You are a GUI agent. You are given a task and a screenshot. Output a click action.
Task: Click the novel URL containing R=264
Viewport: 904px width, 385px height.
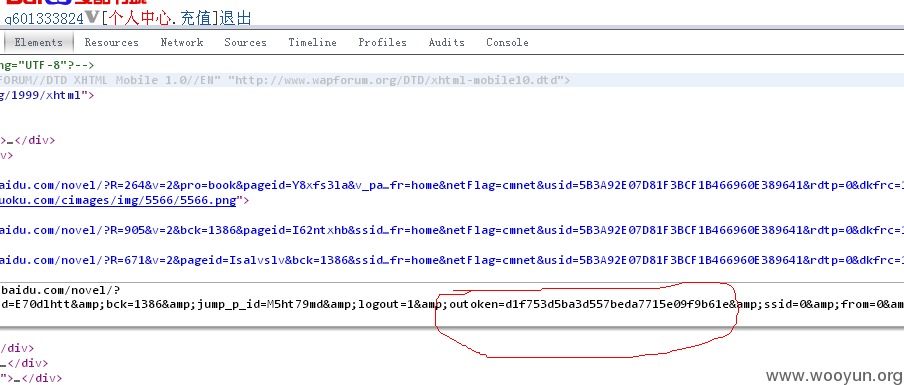452,186
